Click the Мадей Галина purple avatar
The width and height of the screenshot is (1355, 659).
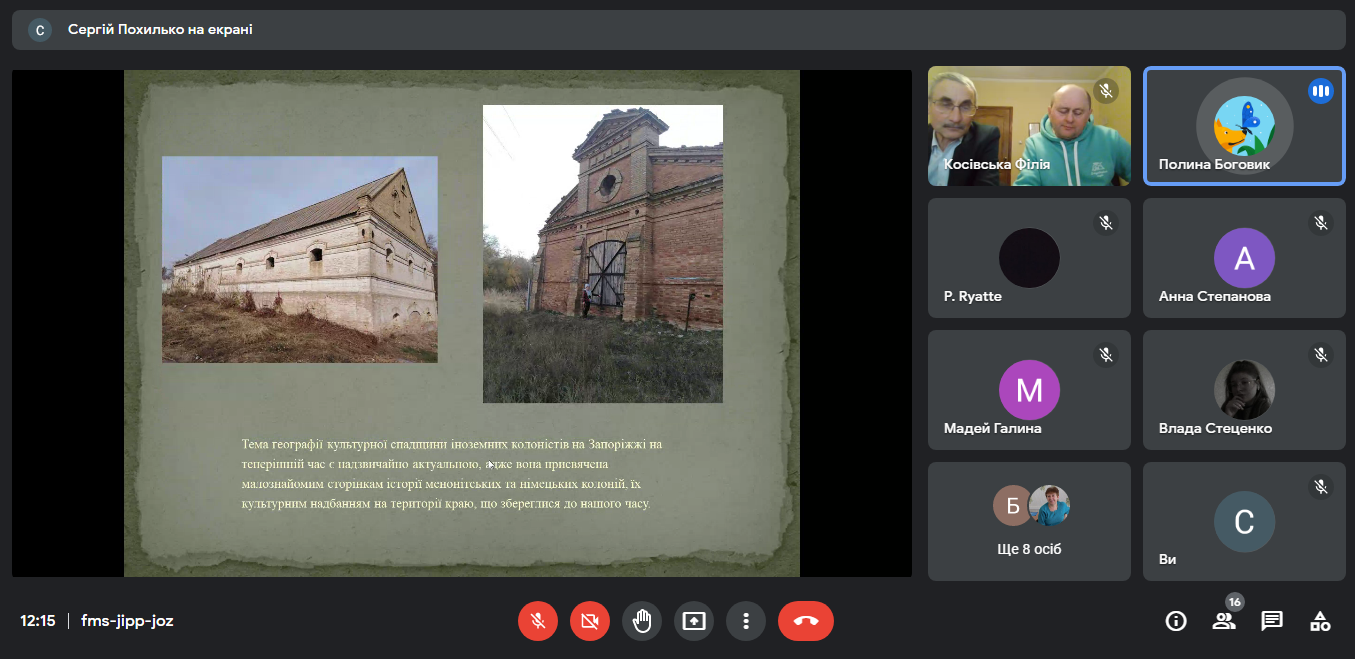tap(1029, 390)
